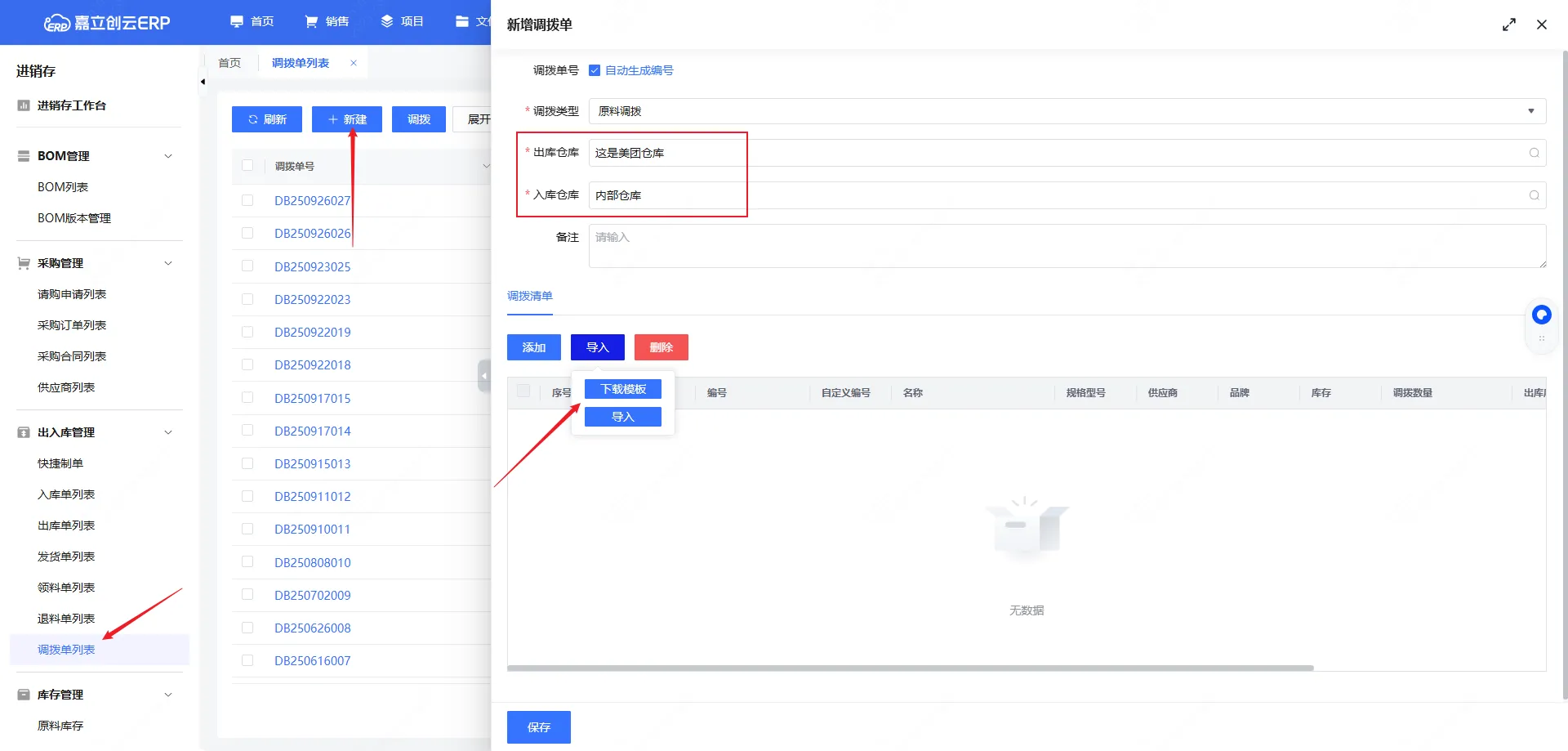The image size is (1568, 751).
Task: Open 进销存工作台 from the sidebar
Action: 71,105
